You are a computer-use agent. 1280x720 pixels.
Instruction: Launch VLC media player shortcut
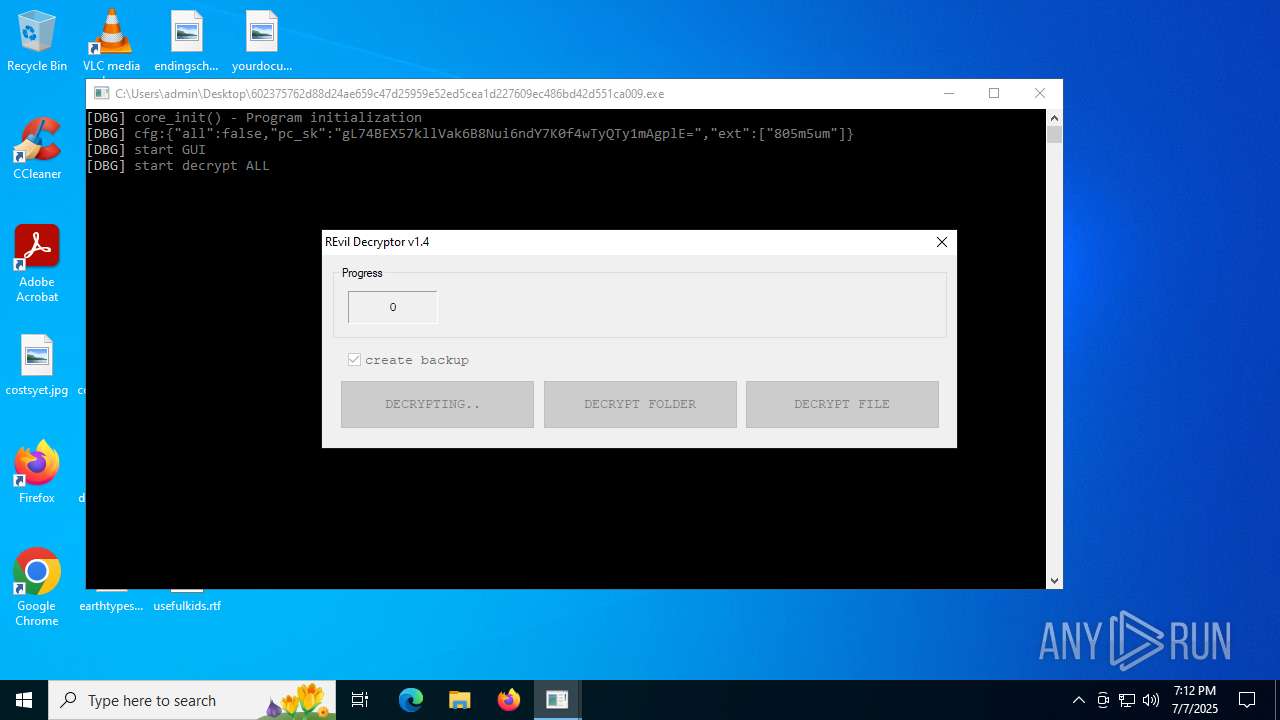pos(111,41)
